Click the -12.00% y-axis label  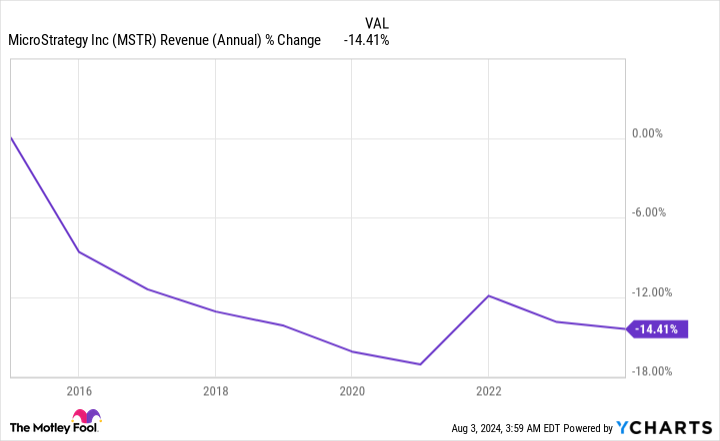(652, 292)
